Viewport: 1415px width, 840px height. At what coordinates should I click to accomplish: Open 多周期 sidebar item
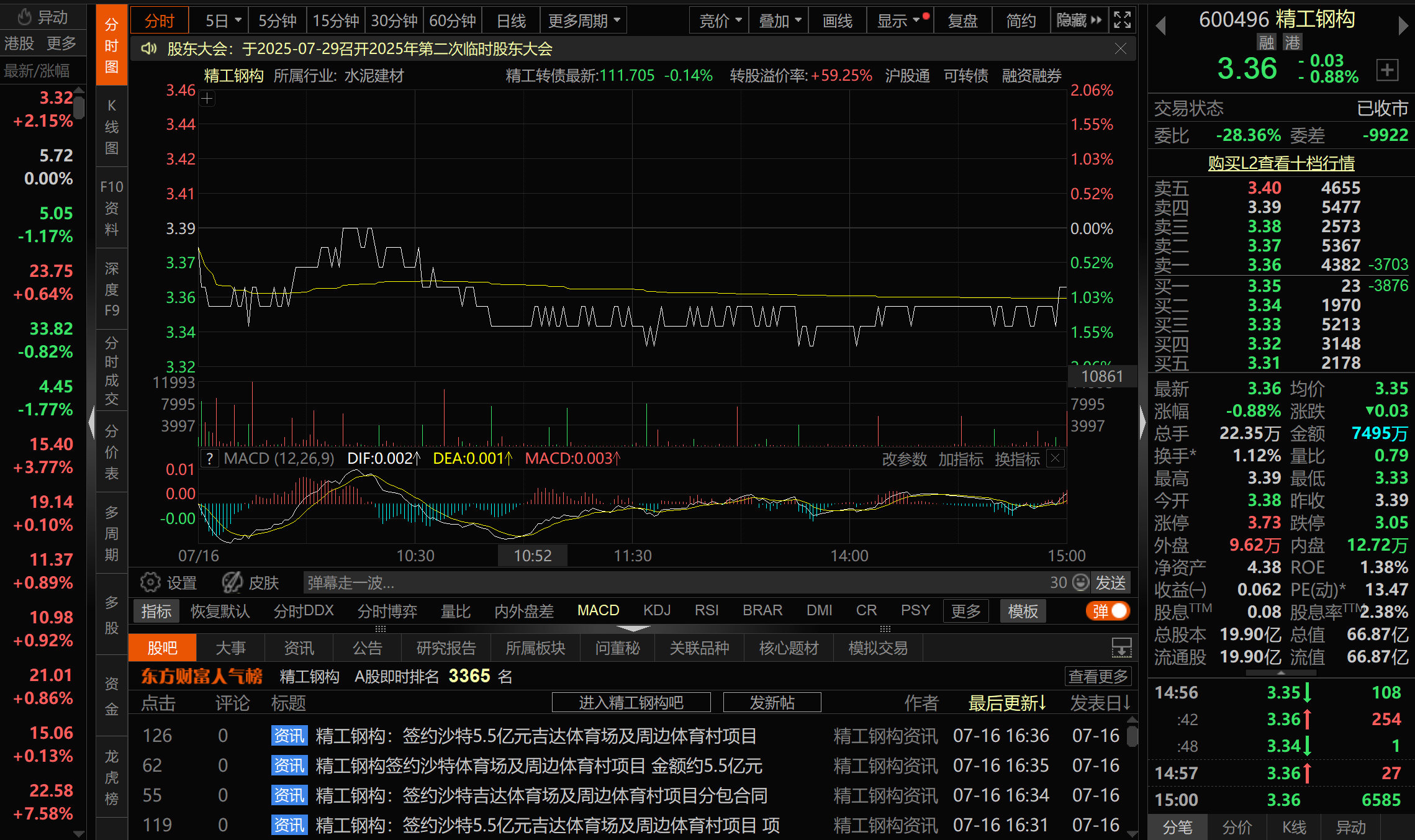(112, 533)
